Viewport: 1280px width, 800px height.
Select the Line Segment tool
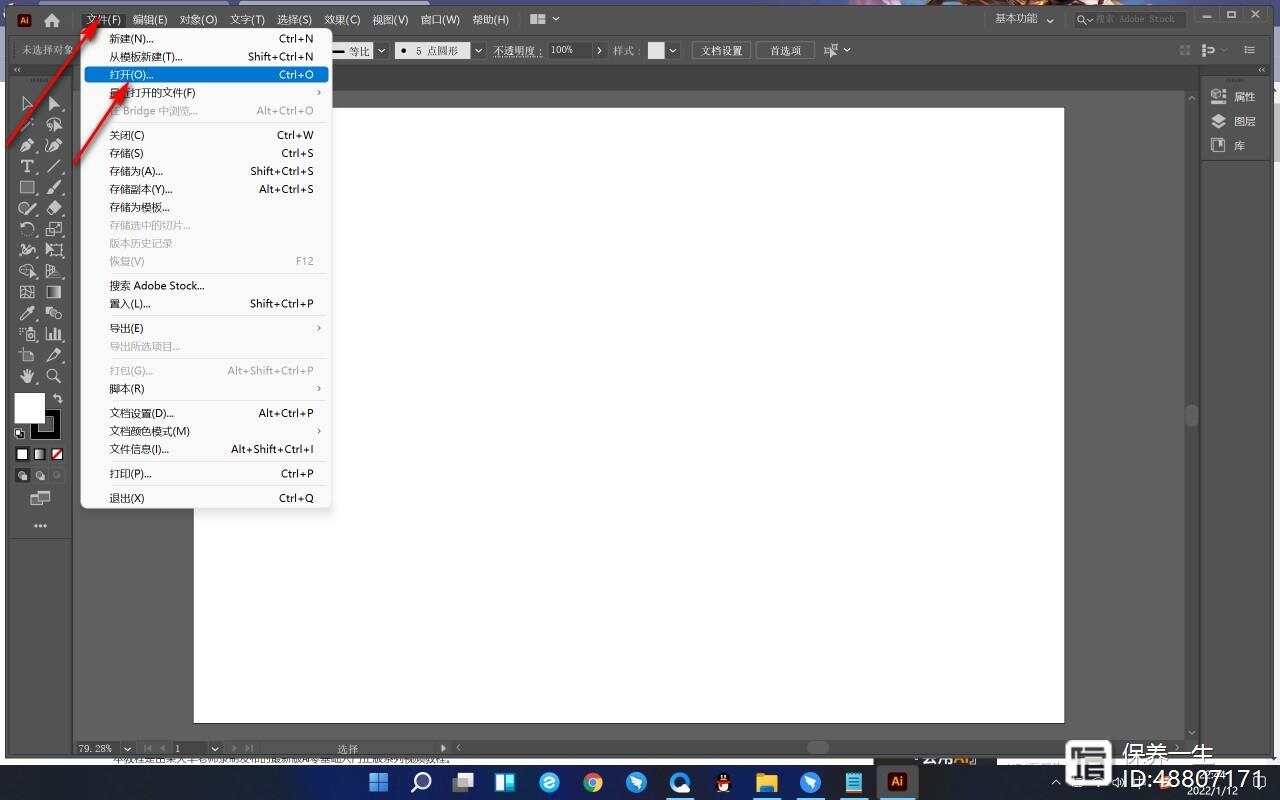pos(54,167)
